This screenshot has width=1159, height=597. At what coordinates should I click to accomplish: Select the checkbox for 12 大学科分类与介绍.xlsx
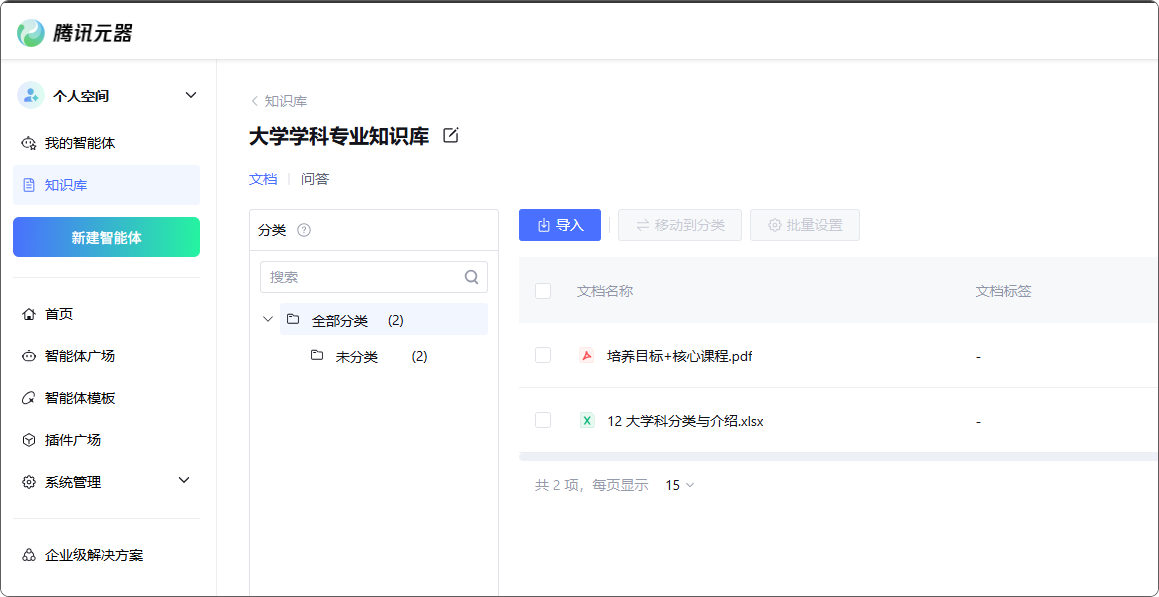pos(543,421)
